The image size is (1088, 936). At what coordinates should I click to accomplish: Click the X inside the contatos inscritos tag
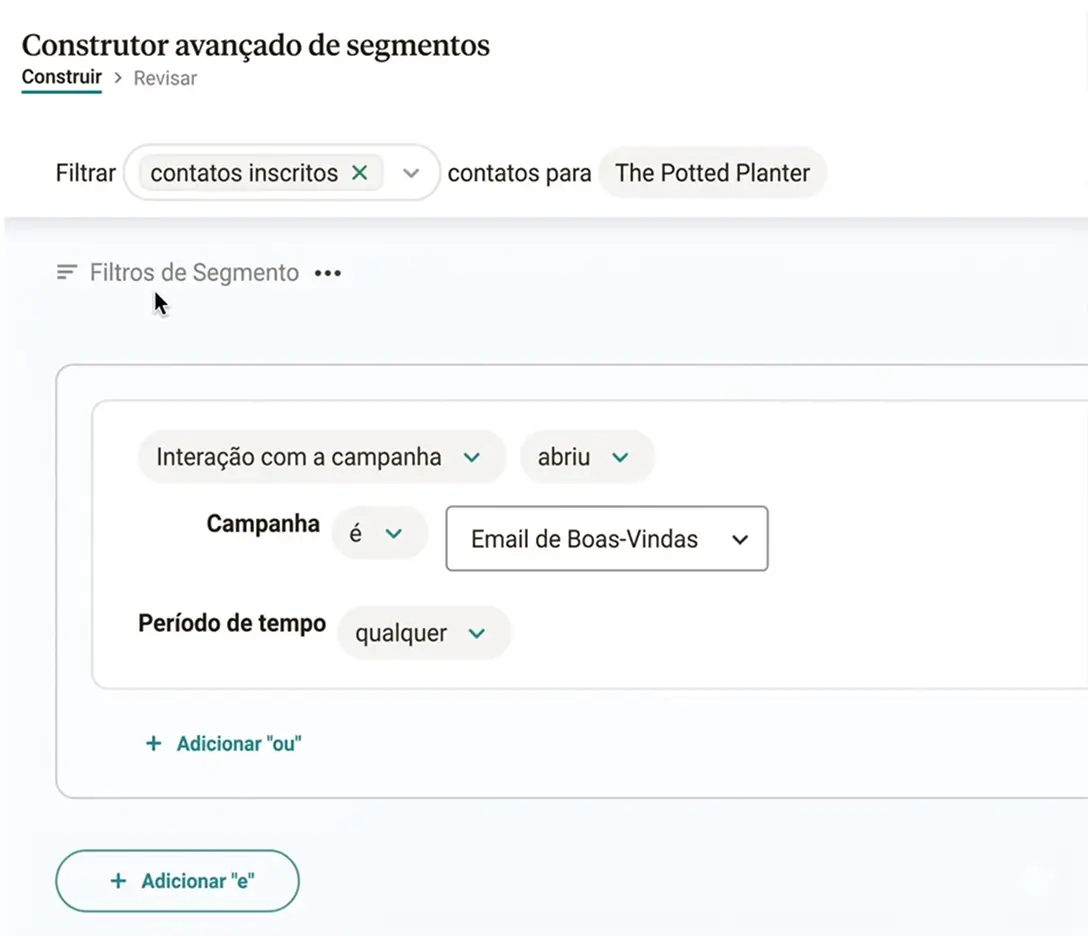tap(359, 172)
